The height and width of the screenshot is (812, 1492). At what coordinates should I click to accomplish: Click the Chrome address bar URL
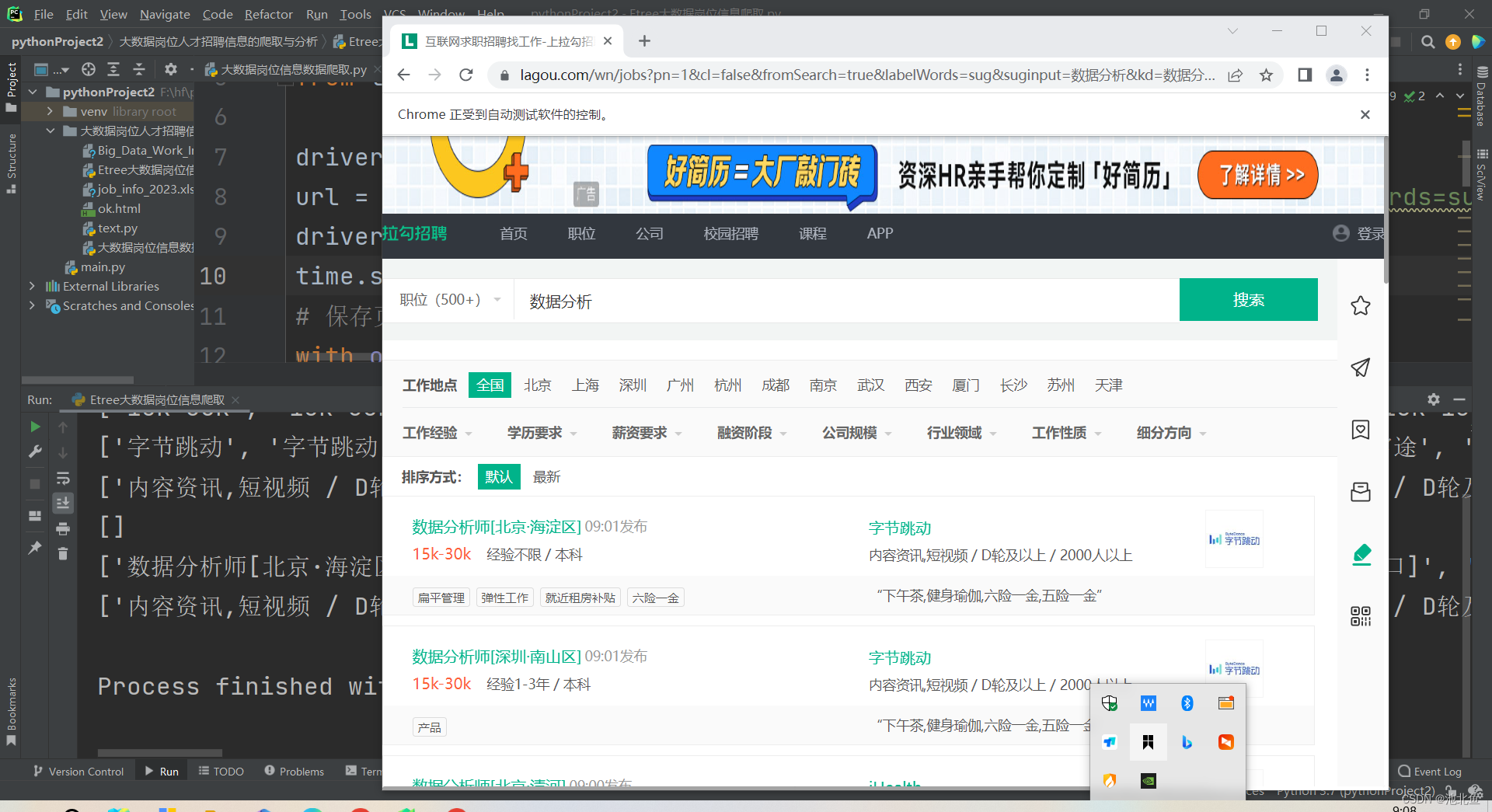click(x=866, y=75)
